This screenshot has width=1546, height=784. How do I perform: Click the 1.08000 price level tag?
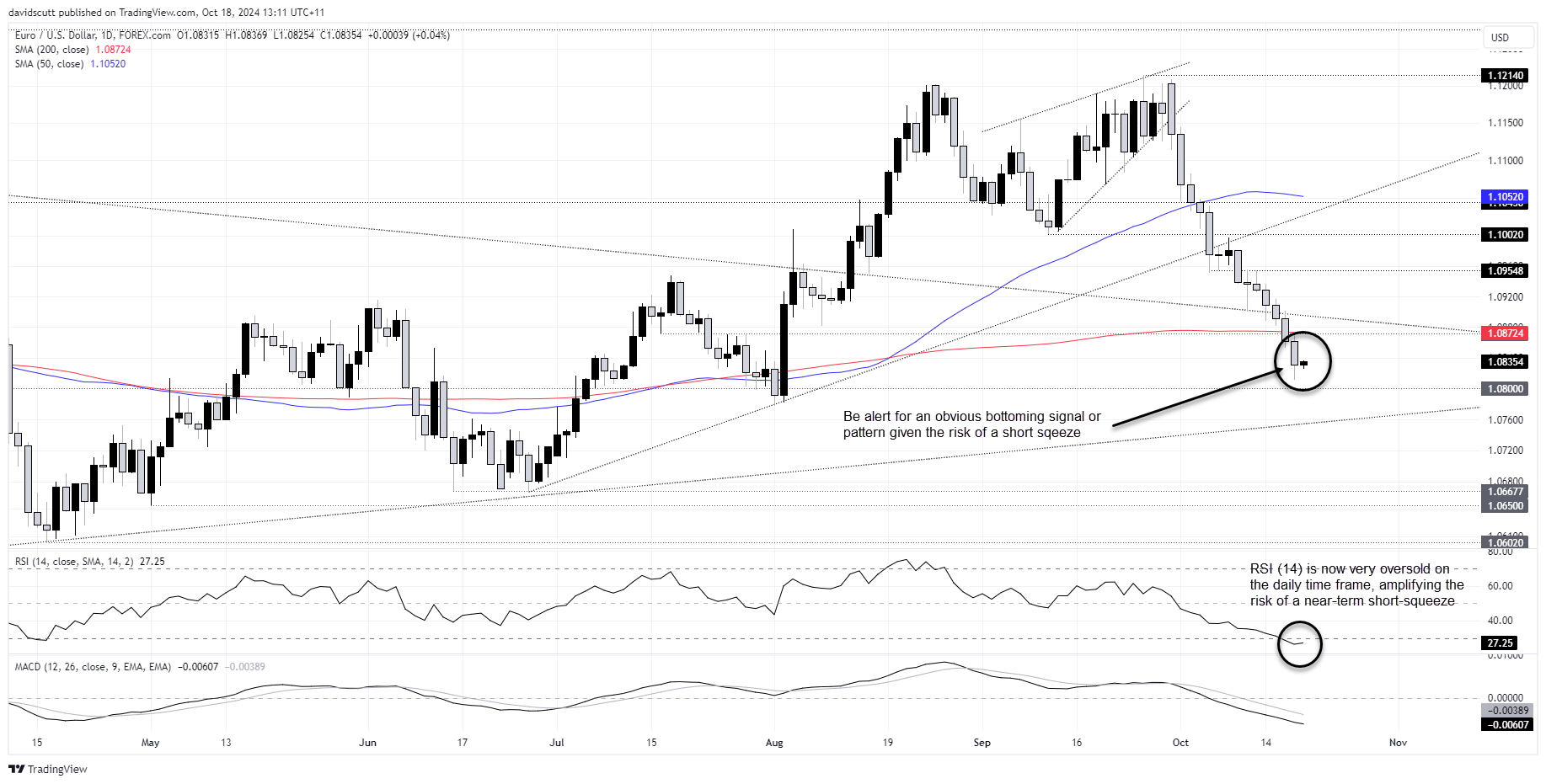pyautogui.click(x=1505, y=389)
